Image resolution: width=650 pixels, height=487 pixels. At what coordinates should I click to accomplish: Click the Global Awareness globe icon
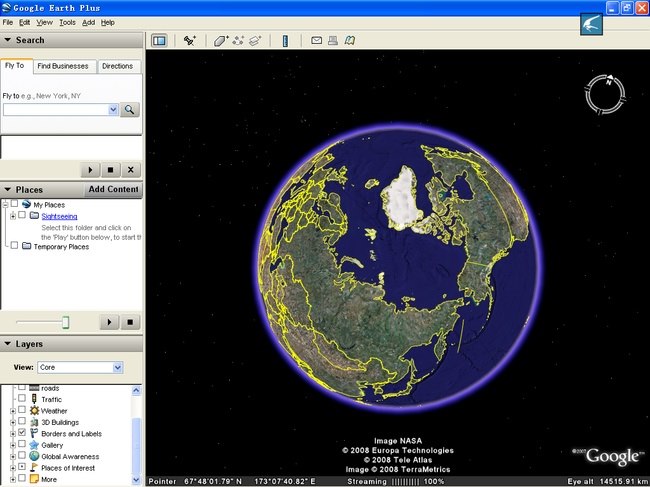point(34,456)
